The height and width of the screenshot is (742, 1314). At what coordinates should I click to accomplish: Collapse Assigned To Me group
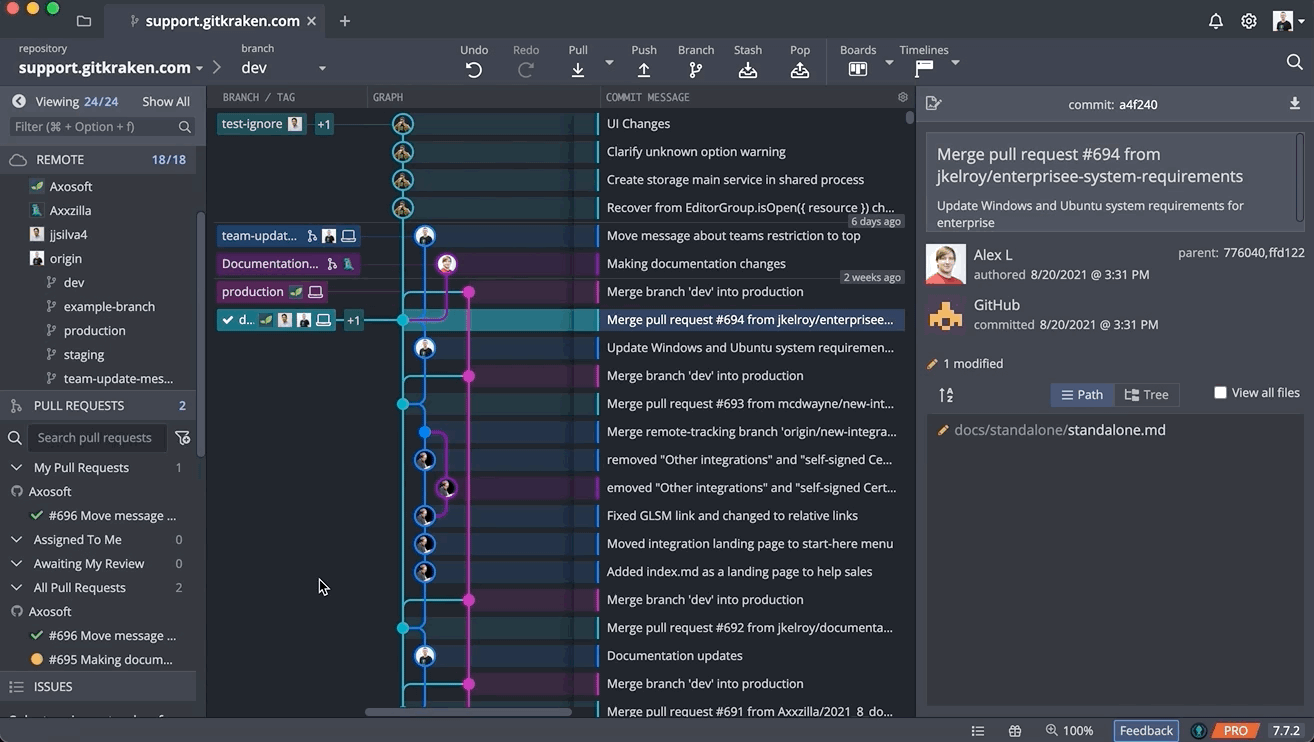coord(16,539)
